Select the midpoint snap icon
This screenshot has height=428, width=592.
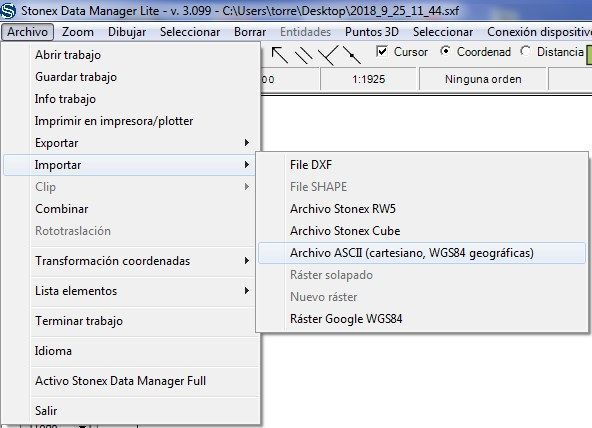352,55
